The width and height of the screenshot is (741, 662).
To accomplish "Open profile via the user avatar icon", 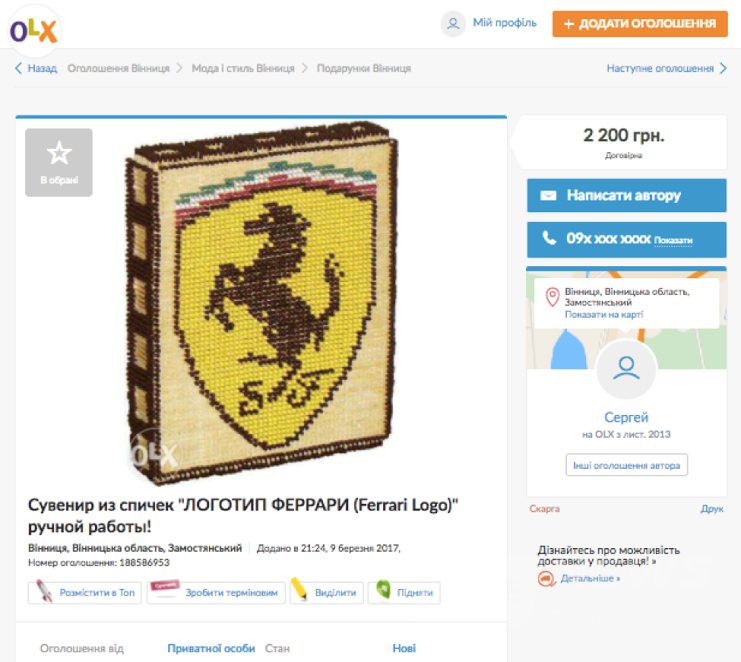I will (453, 23).
